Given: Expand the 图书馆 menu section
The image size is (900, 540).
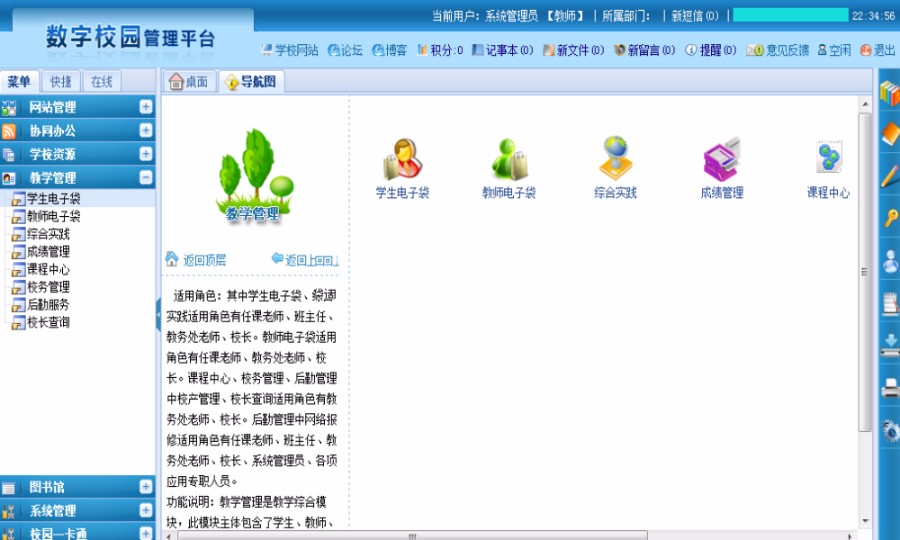Looking at the screenshot, I should click(x=146, y=487).
